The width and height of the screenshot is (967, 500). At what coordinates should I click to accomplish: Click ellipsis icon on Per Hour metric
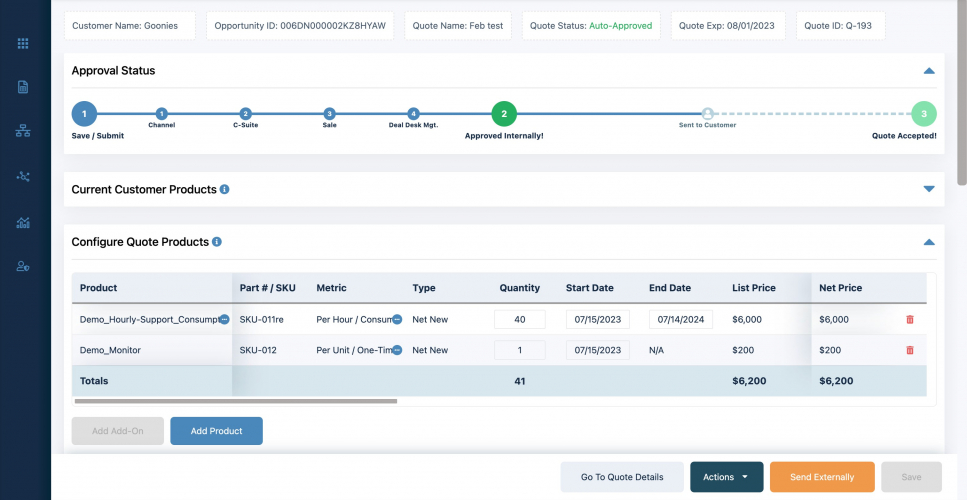tap(397, 319)
